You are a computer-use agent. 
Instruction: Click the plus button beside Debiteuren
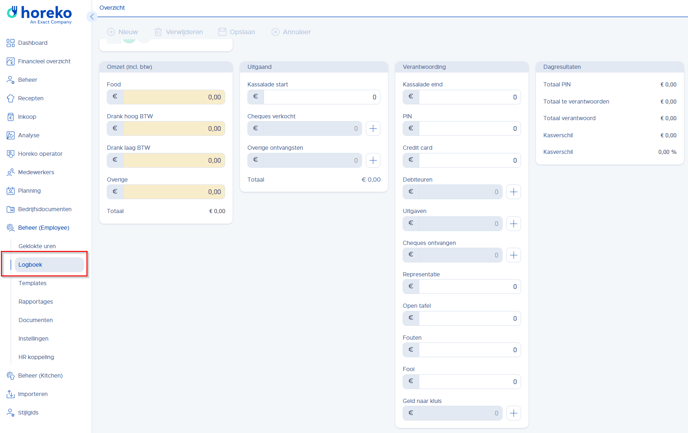coord(513,192)
